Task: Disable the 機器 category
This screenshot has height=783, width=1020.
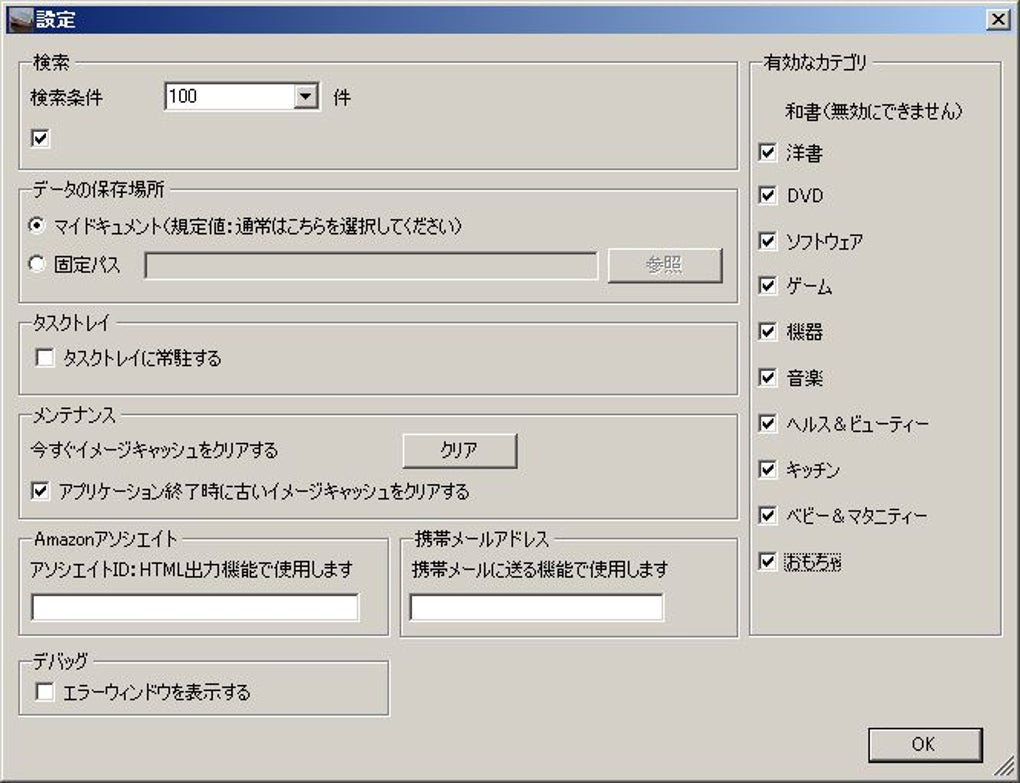Action: coord(767,333)
